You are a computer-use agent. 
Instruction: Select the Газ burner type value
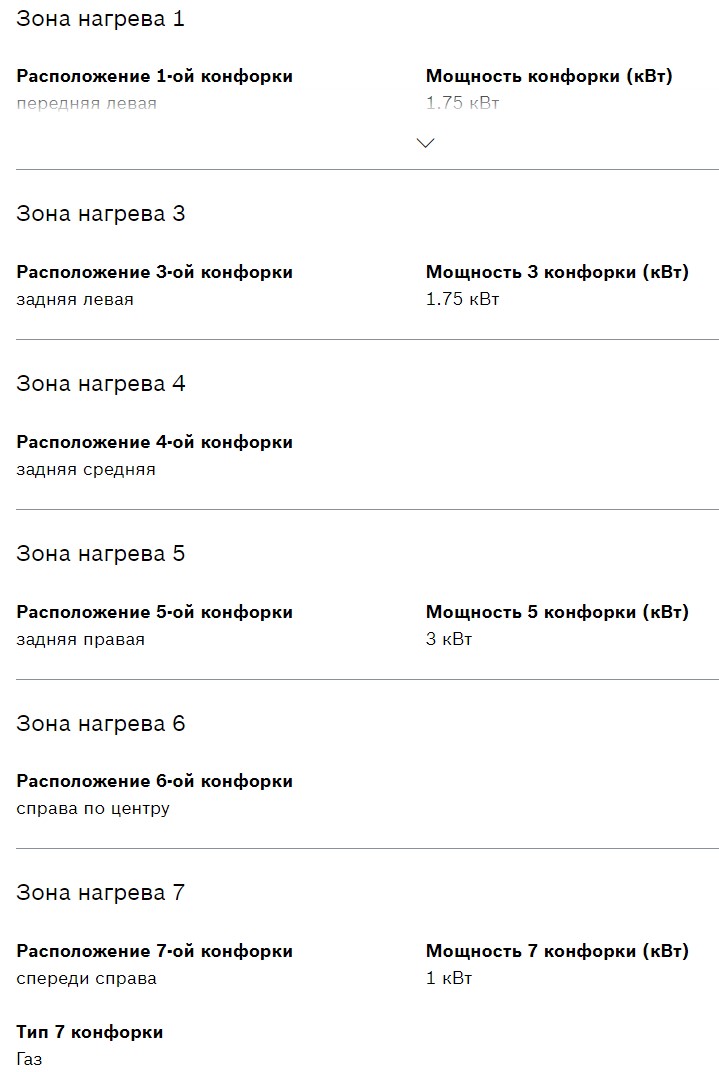(x=29, y=1058)
